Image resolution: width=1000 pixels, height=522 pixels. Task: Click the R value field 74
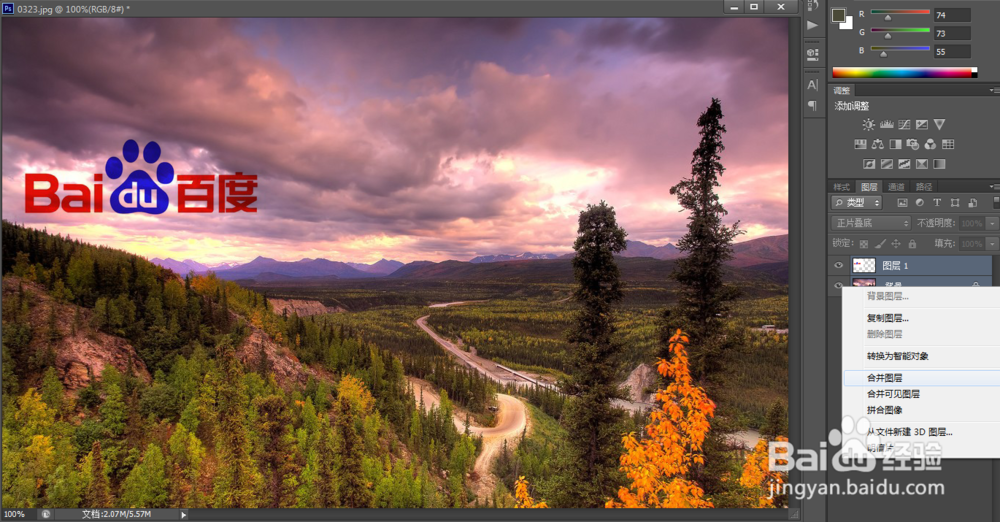[952, 15]
